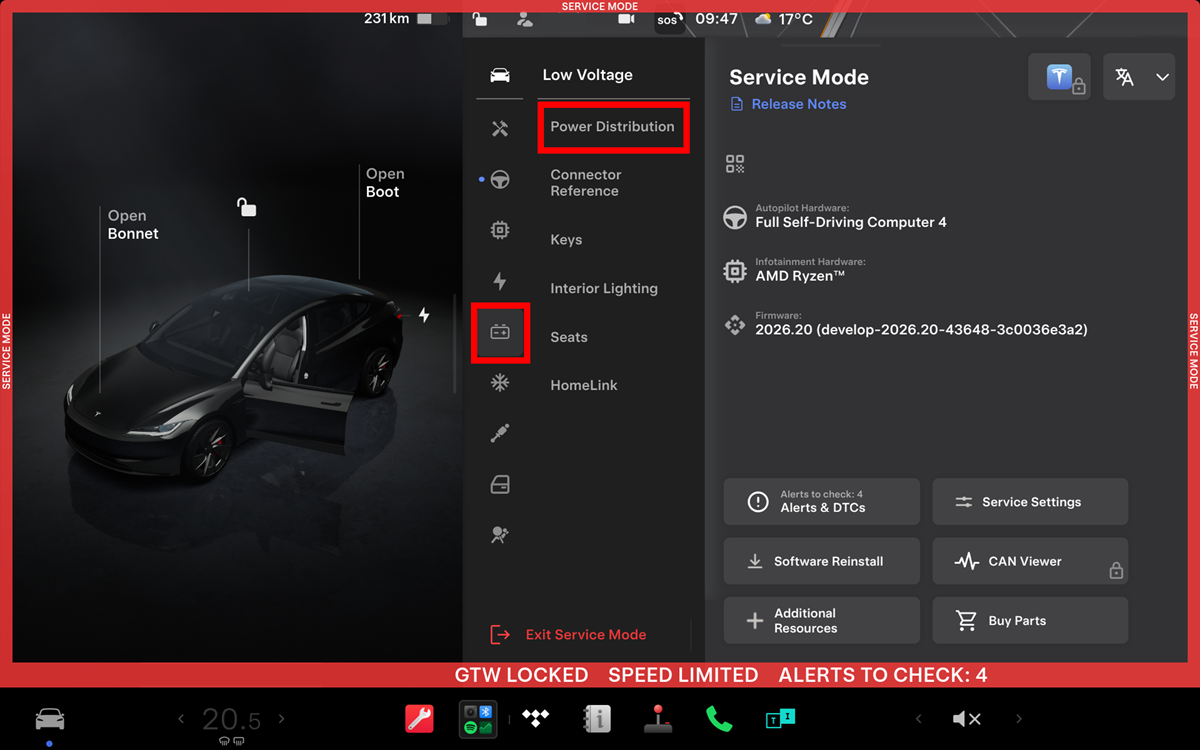Open the locked CAN Viewer
The height and width of the screenshot is (750, 1200).
coord(1030,561)
